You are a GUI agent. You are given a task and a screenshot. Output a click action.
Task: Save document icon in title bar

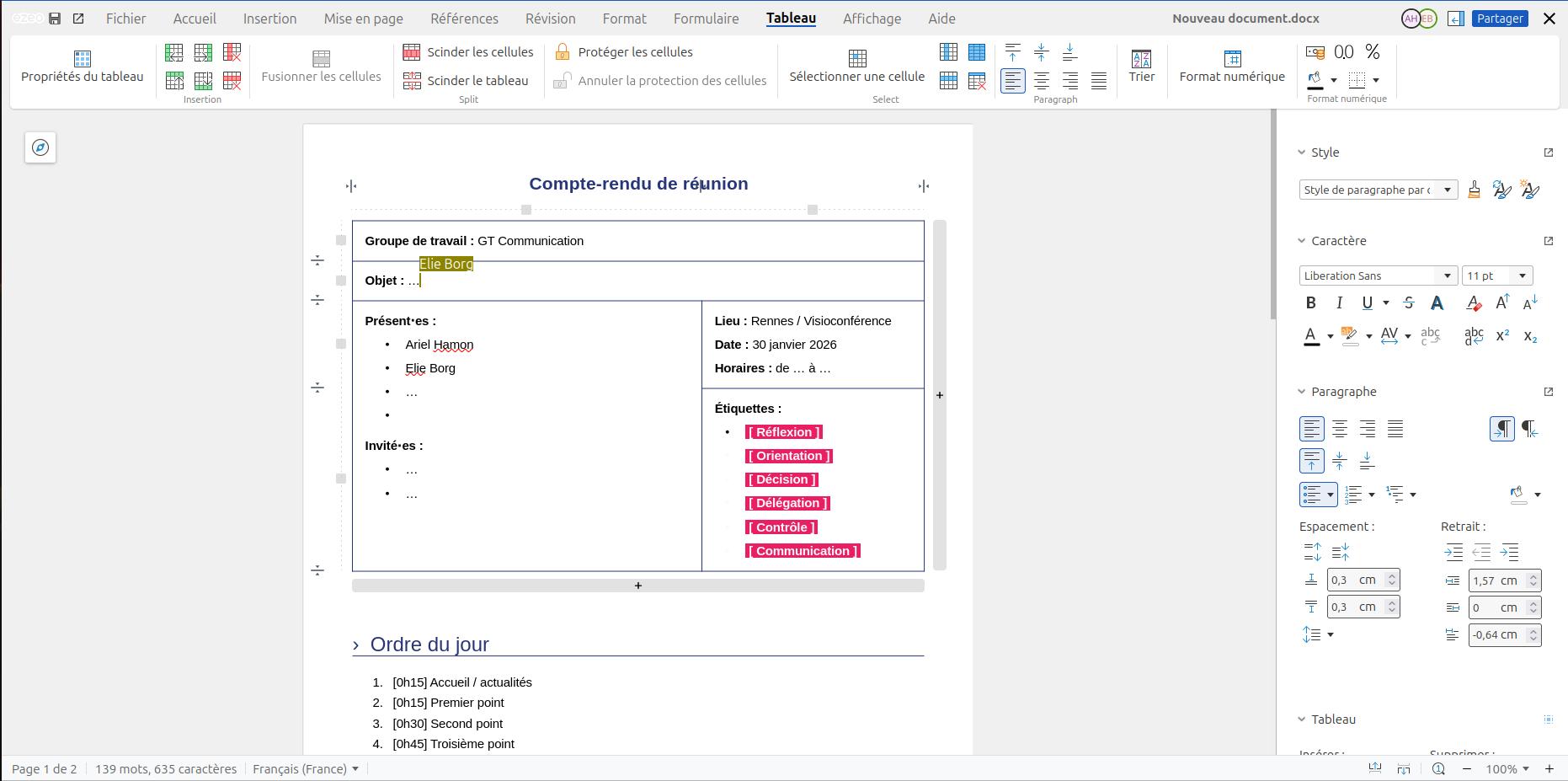tap(55, 19)
